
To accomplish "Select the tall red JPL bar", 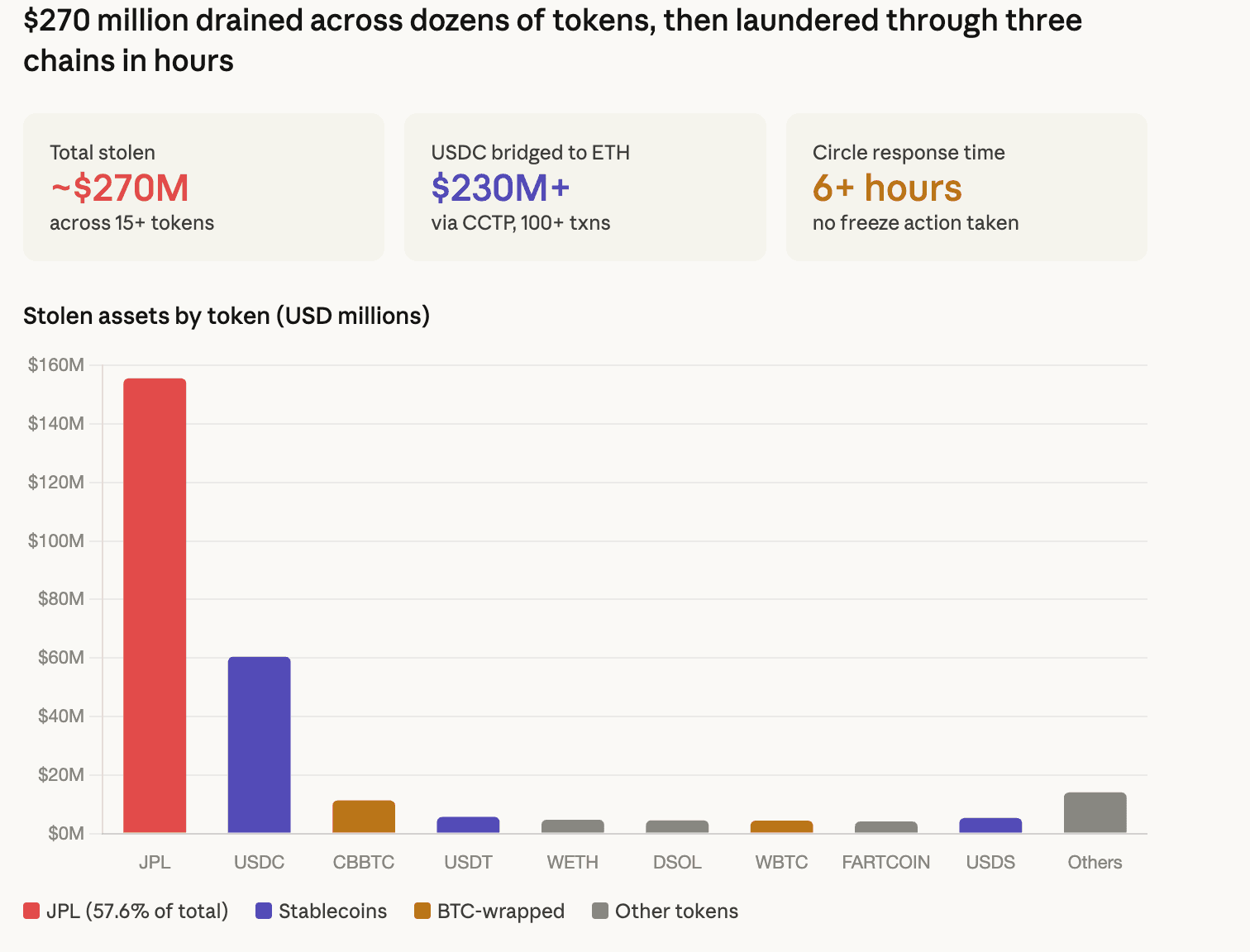I will coord(155,605).
